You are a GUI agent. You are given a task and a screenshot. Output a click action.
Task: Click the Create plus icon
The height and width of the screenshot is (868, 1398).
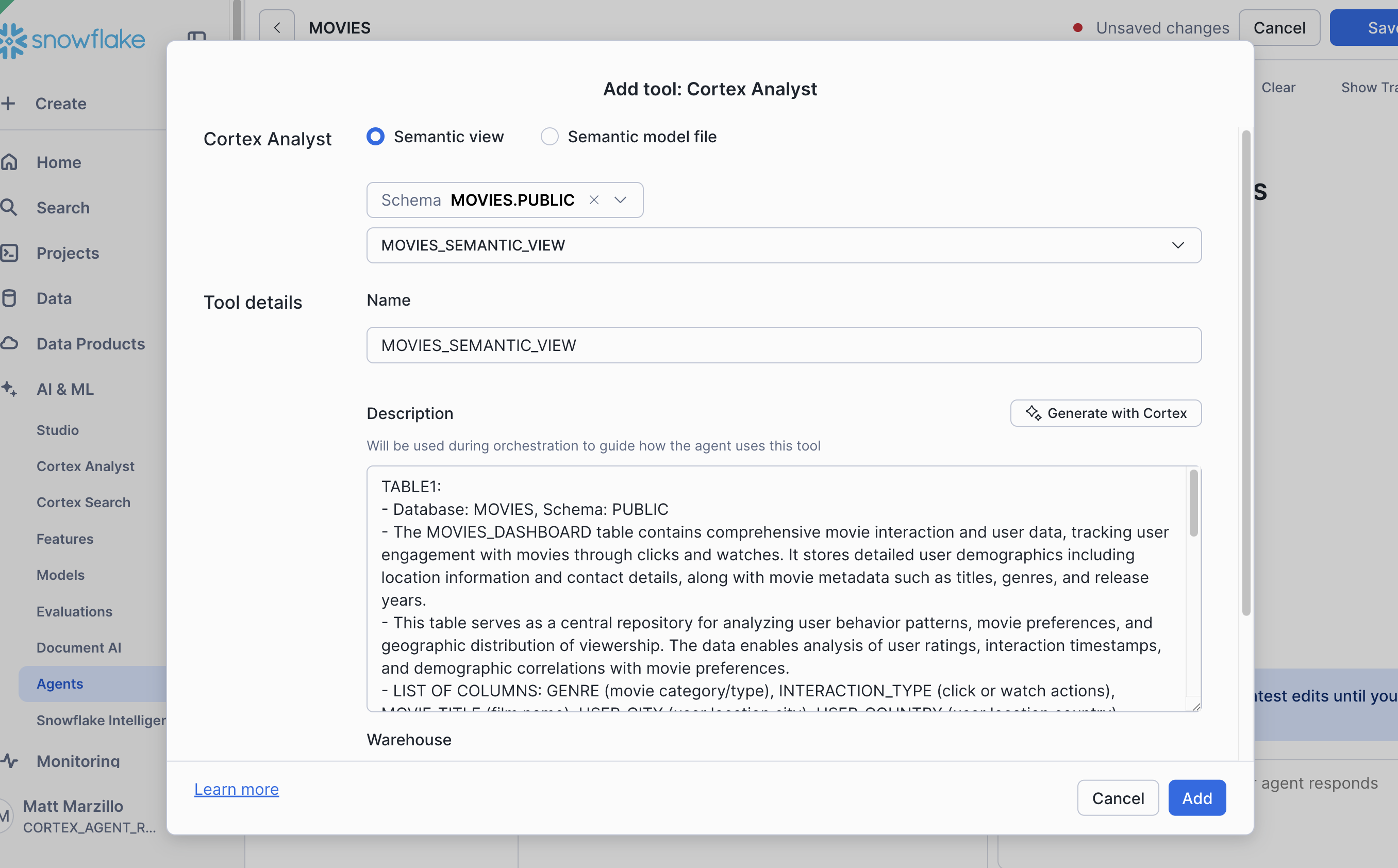(9, 103)
